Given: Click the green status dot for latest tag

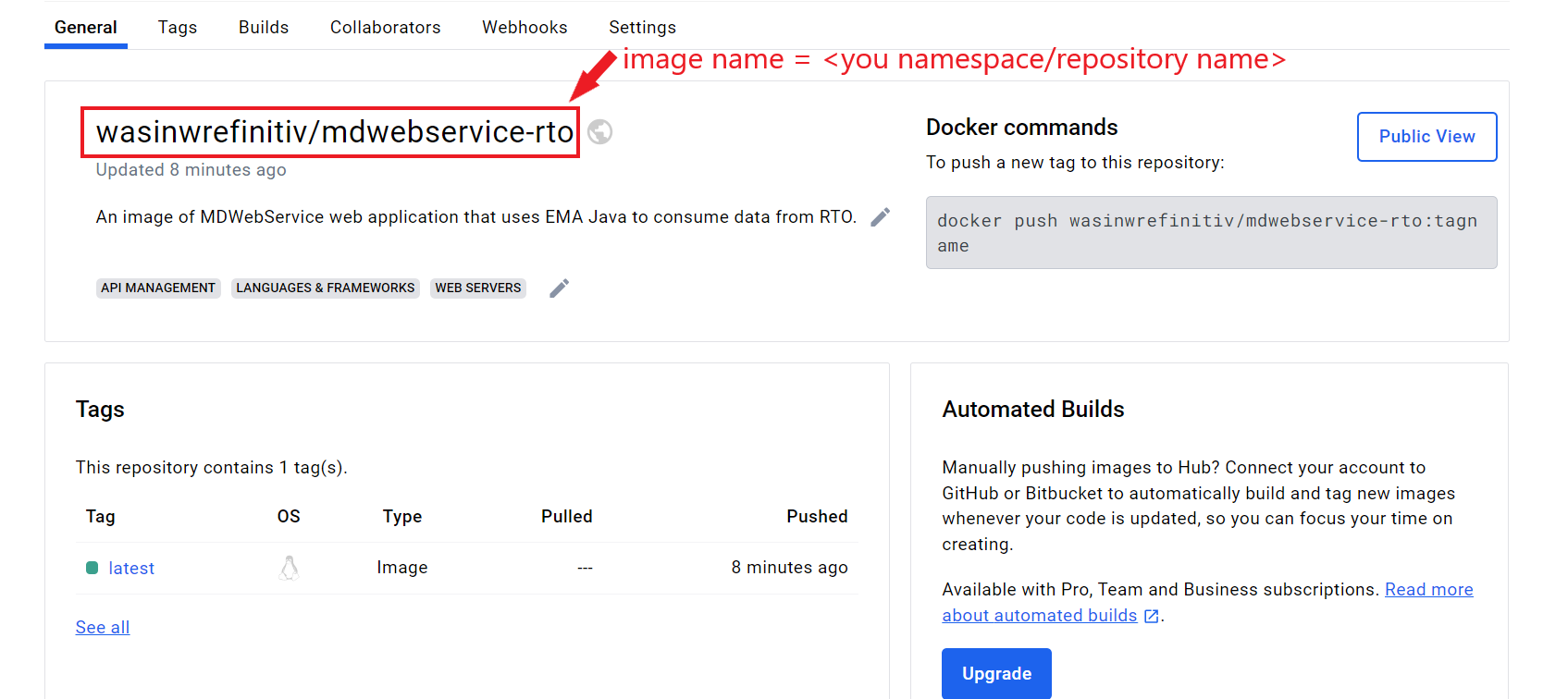Looking at the screenshot, I should 92,568.
